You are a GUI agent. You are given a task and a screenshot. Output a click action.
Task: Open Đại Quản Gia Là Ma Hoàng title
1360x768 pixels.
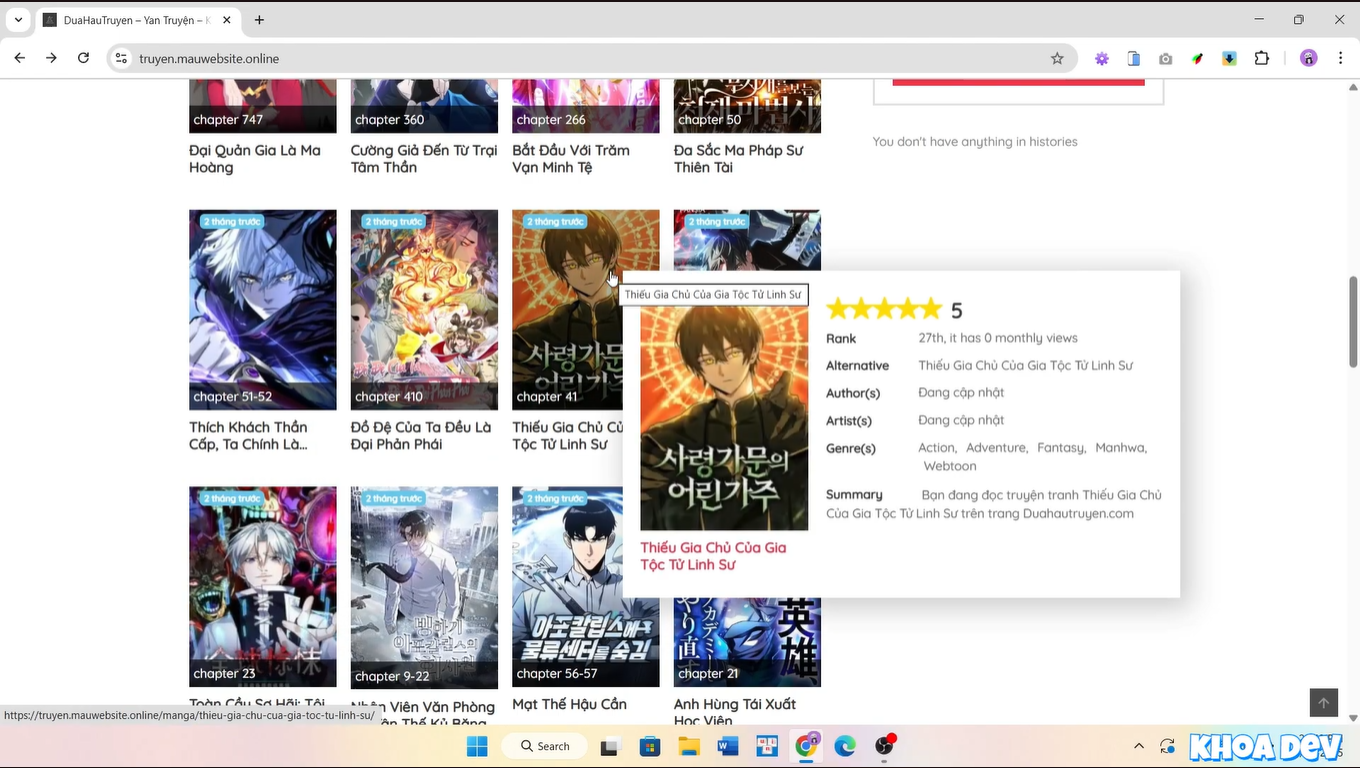[255, 159]
